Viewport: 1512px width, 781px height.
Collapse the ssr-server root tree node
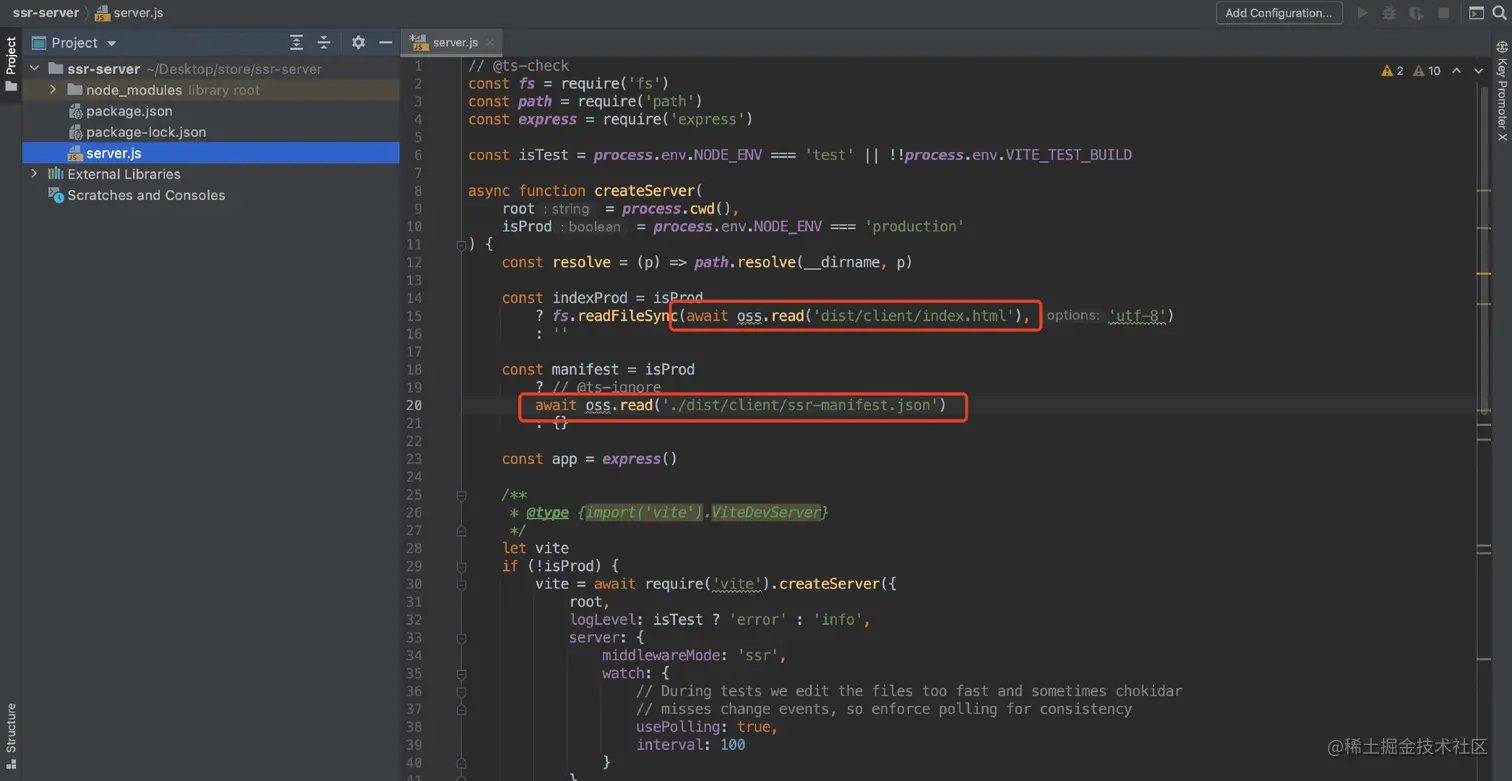34,69
